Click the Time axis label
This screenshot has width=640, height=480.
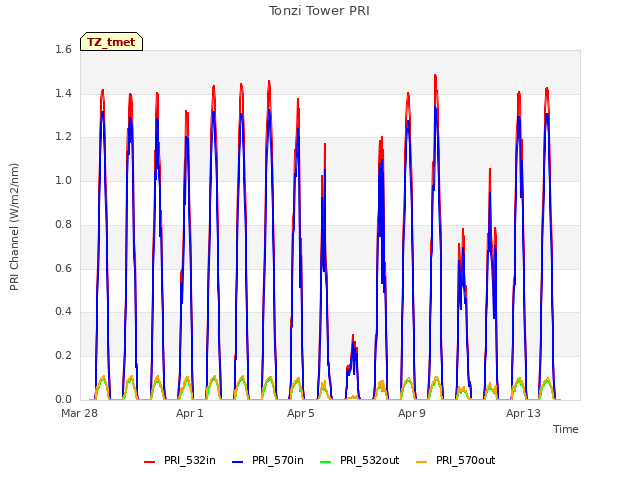click(565, 429)
